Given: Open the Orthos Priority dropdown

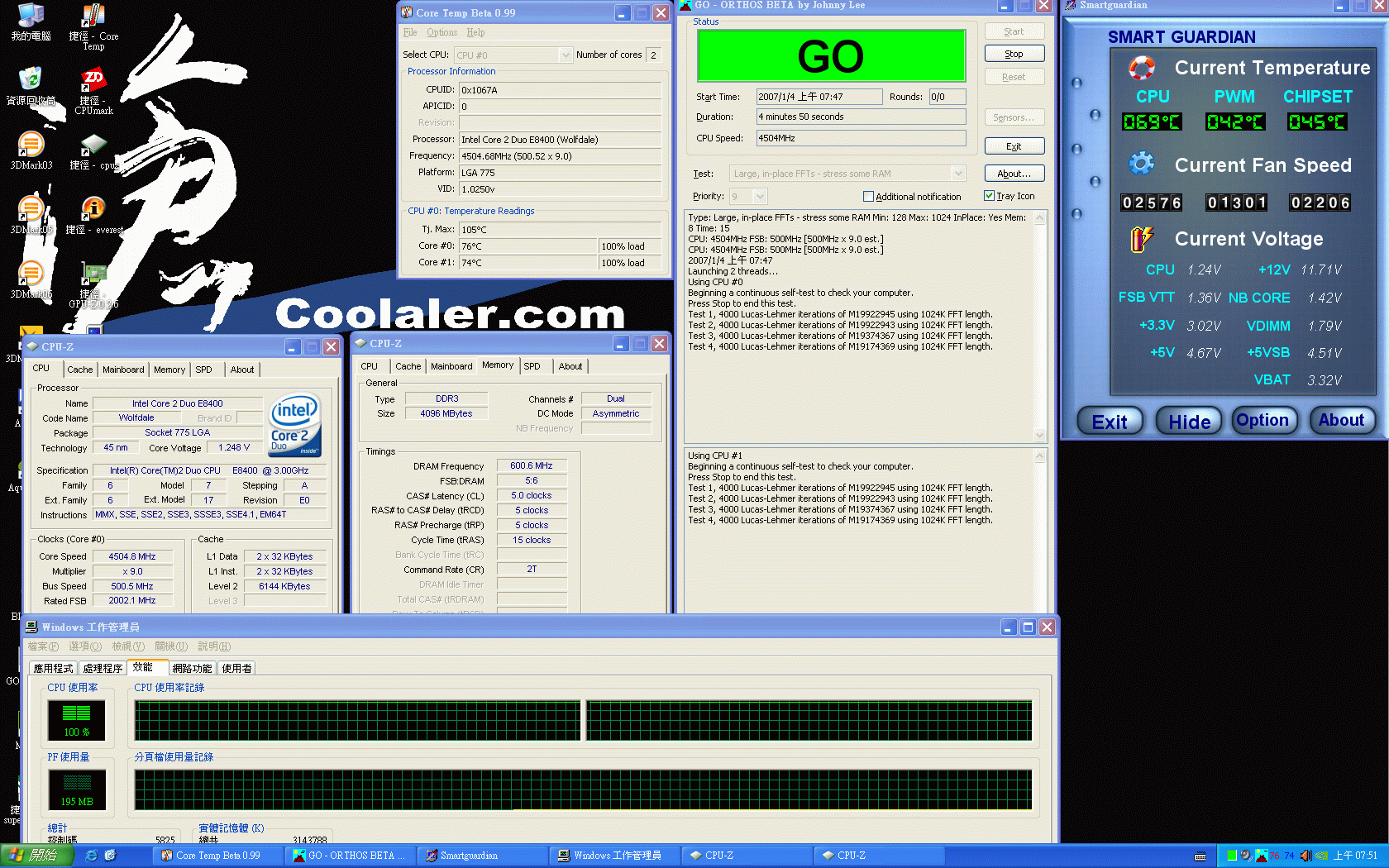Looking at the screenshot, I should pos(760,196).
